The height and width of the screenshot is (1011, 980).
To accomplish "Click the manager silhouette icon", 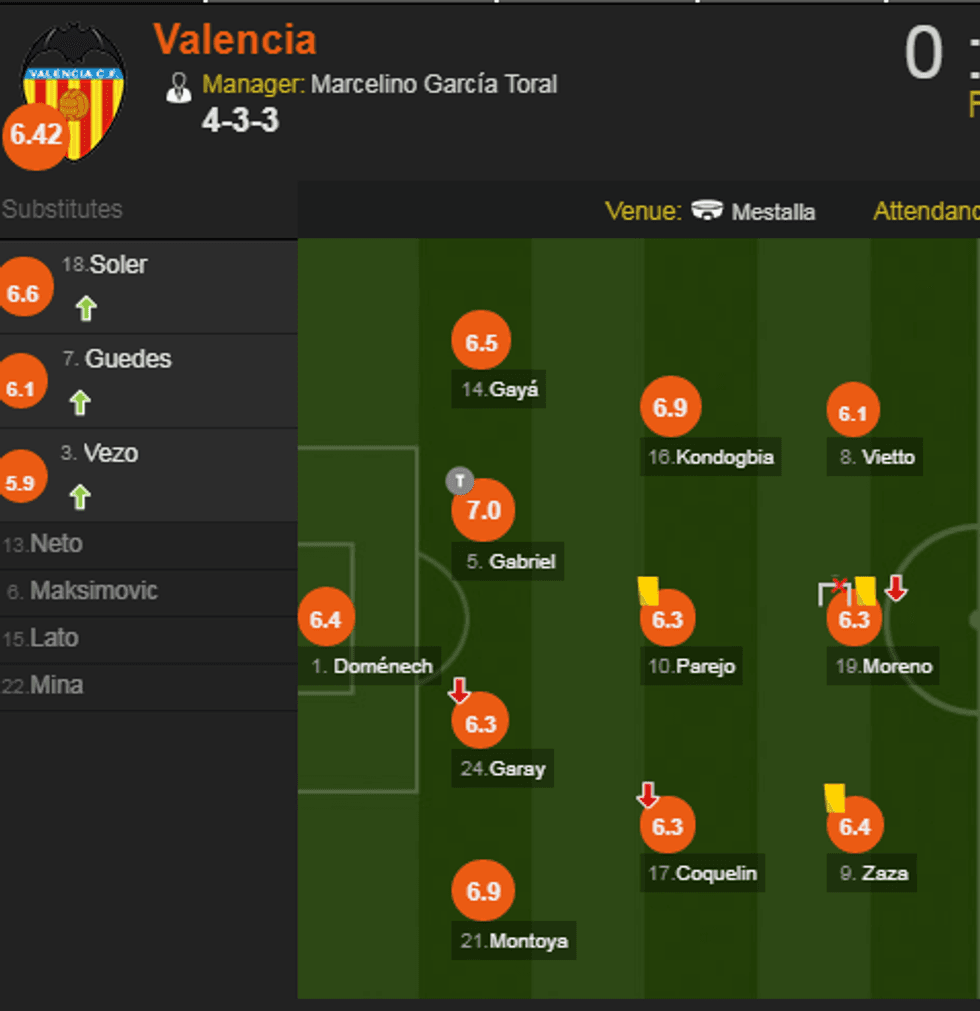I will click(x=179, y=87).
